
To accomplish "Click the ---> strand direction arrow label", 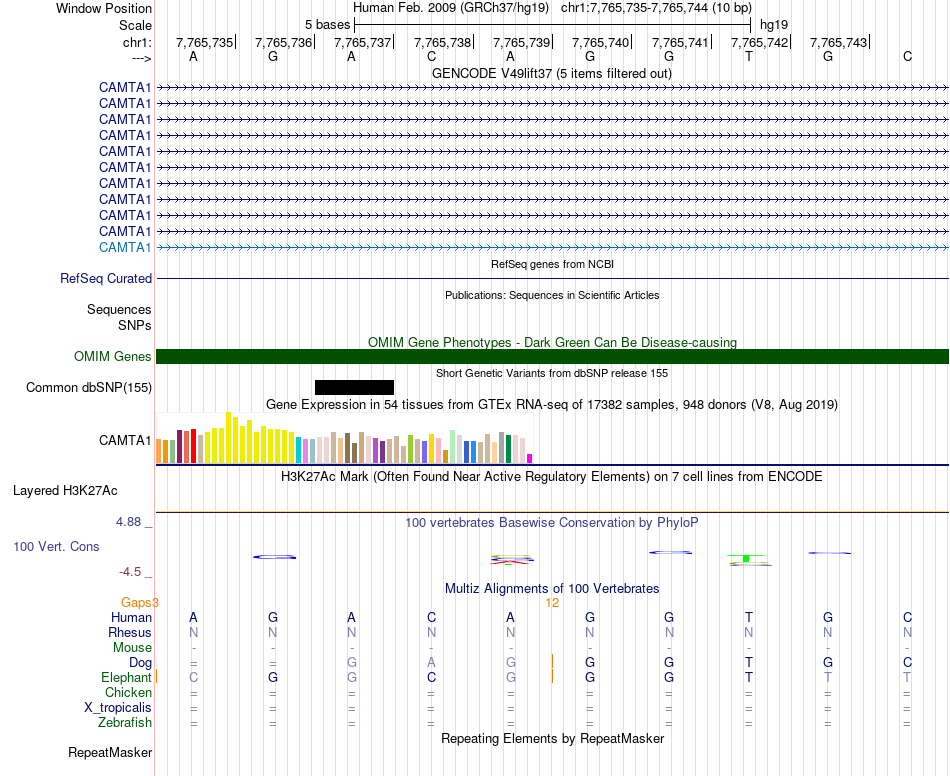I will click(x=141, y=58).
